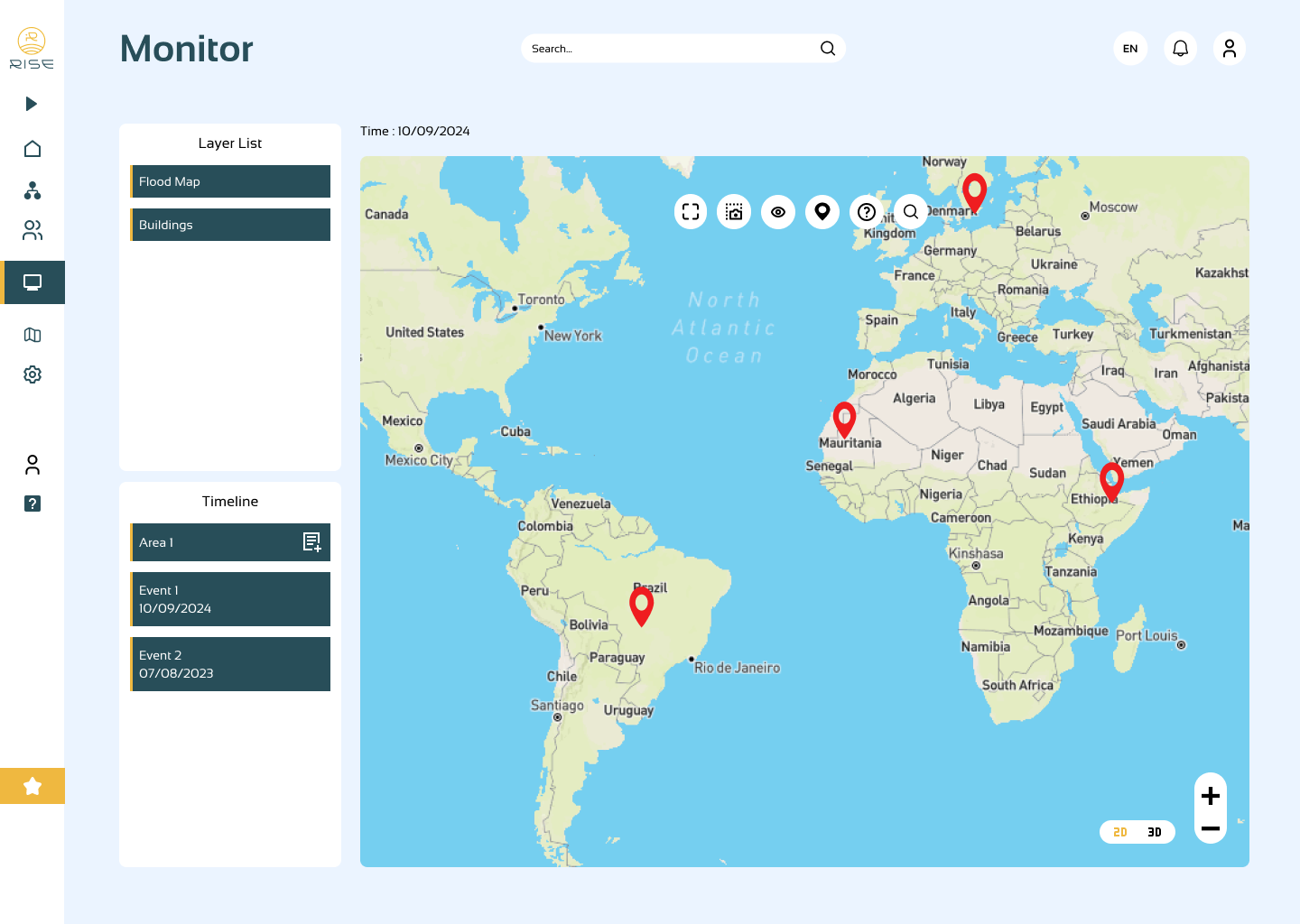The height and width of the screenshot is (924, 1300).
Task: Click the fullscreen map icon
Action: tap(691, 212)
